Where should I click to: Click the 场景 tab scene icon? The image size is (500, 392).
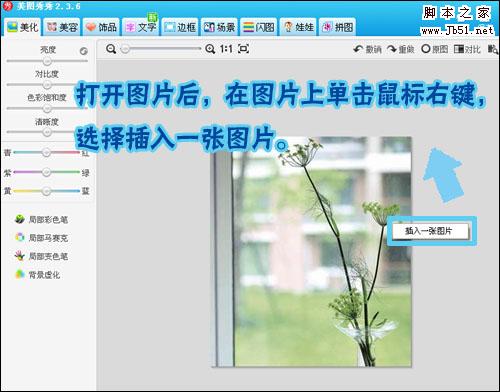click(x=209, y=27)
